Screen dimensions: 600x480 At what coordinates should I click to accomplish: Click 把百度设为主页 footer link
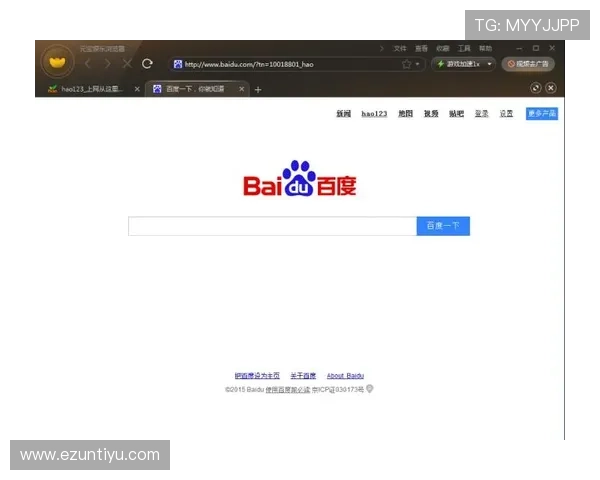pyautogui.click(x=257, y=376)
